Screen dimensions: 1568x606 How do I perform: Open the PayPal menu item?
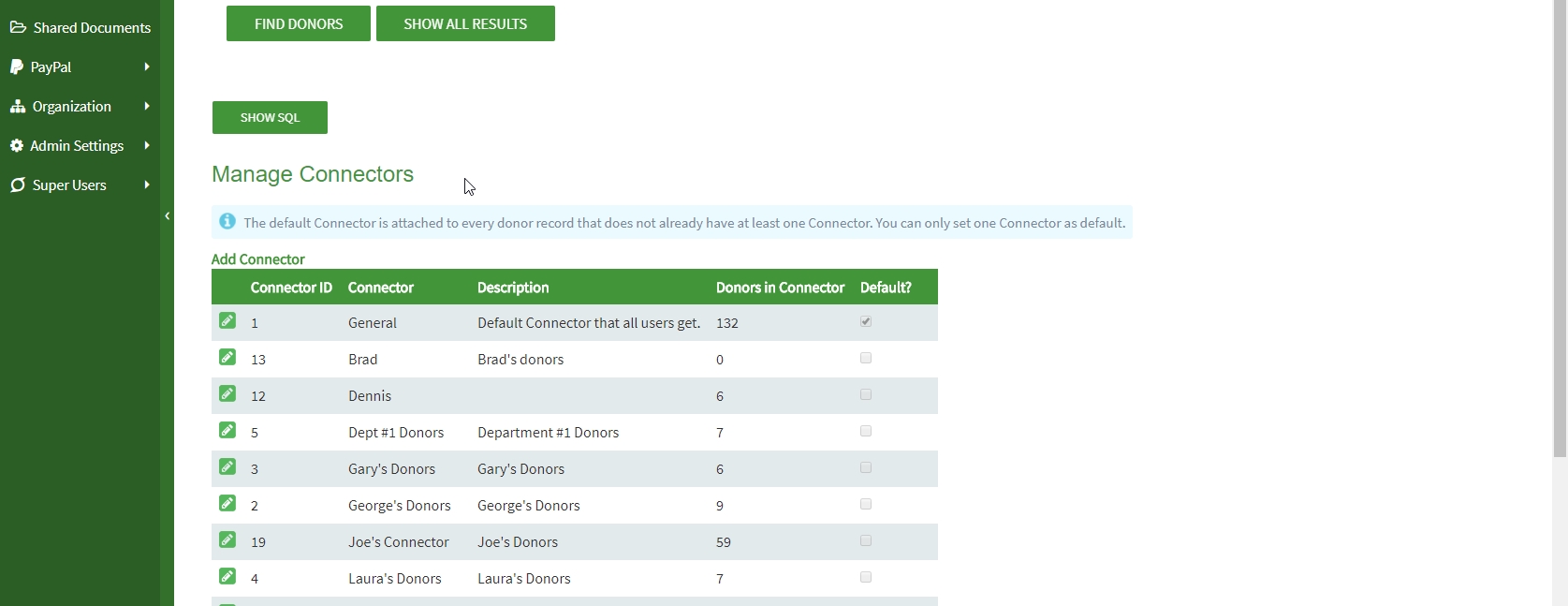81,67
